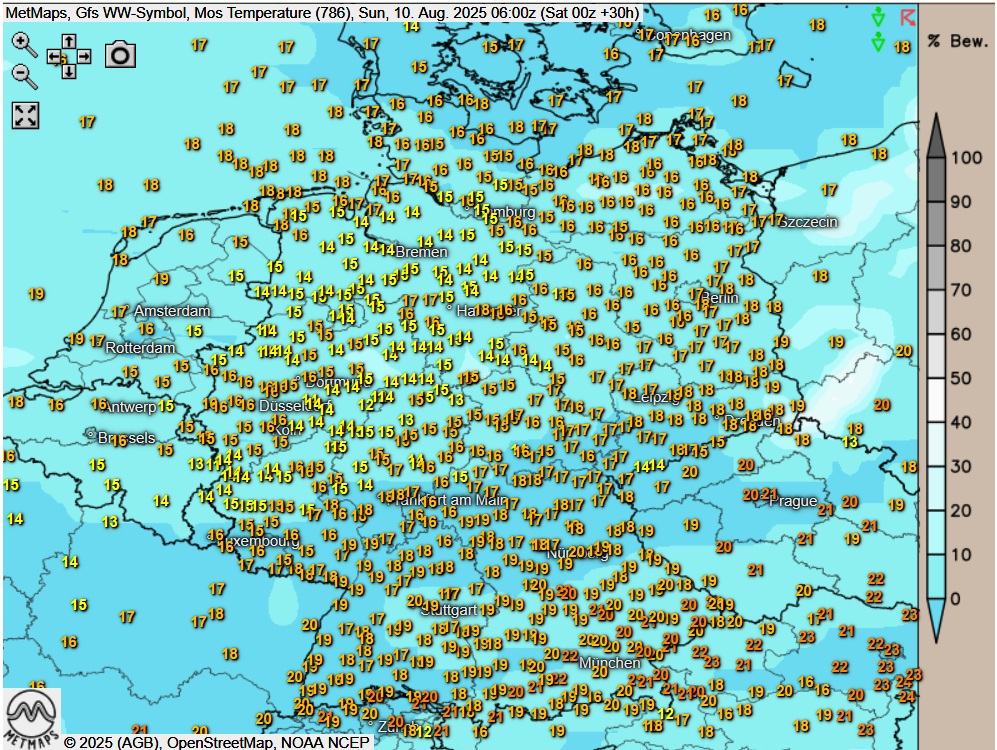Screen dimensions: 997x750
Task: Click the MetMaps logo
Action: (x=32, y=716)
